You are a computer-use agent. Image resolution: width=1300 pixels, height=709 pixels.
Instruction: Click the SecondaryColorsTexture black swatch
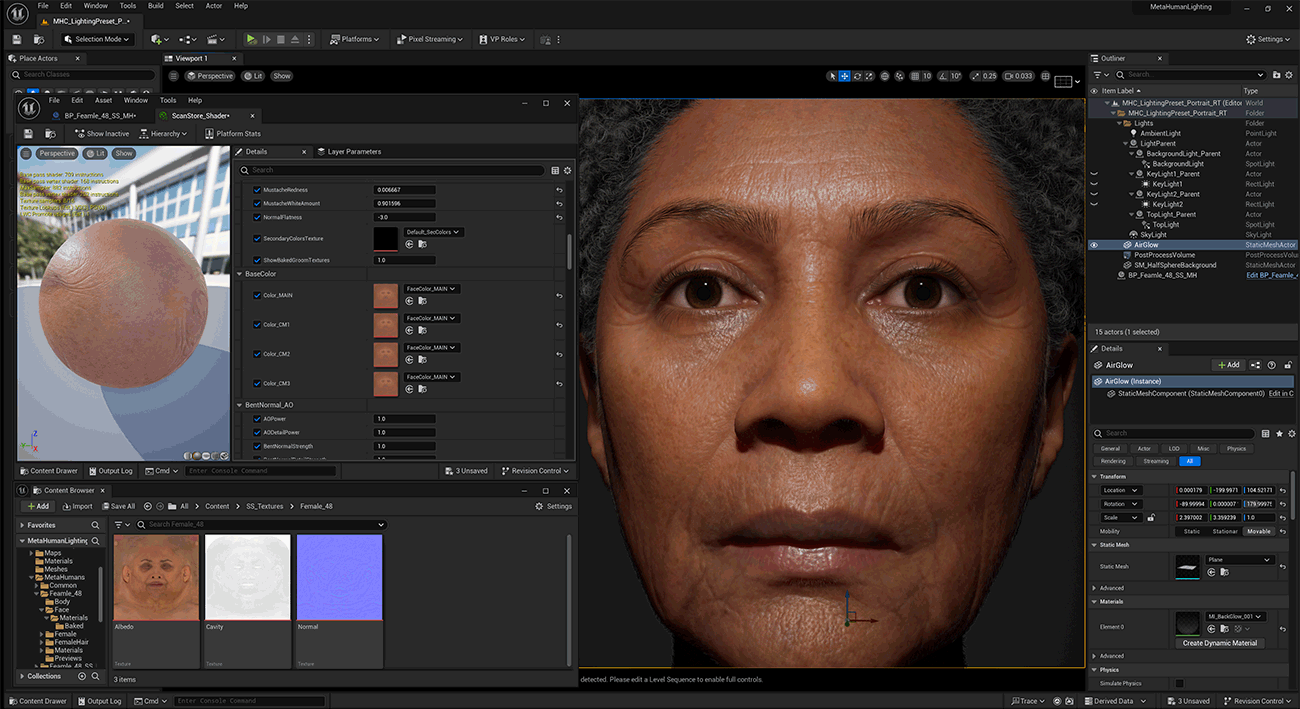click(386, 239)
